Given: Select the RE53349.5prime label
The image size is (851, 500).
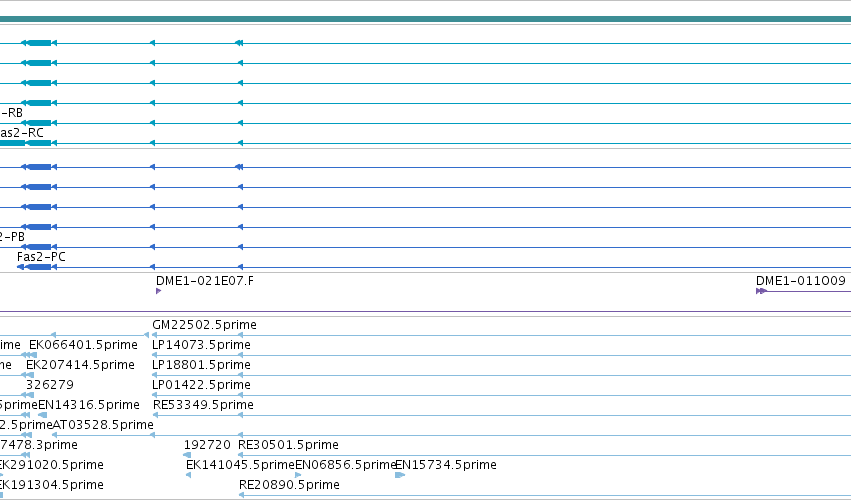Looking at the screenshot, I should [x=203, y=405].
